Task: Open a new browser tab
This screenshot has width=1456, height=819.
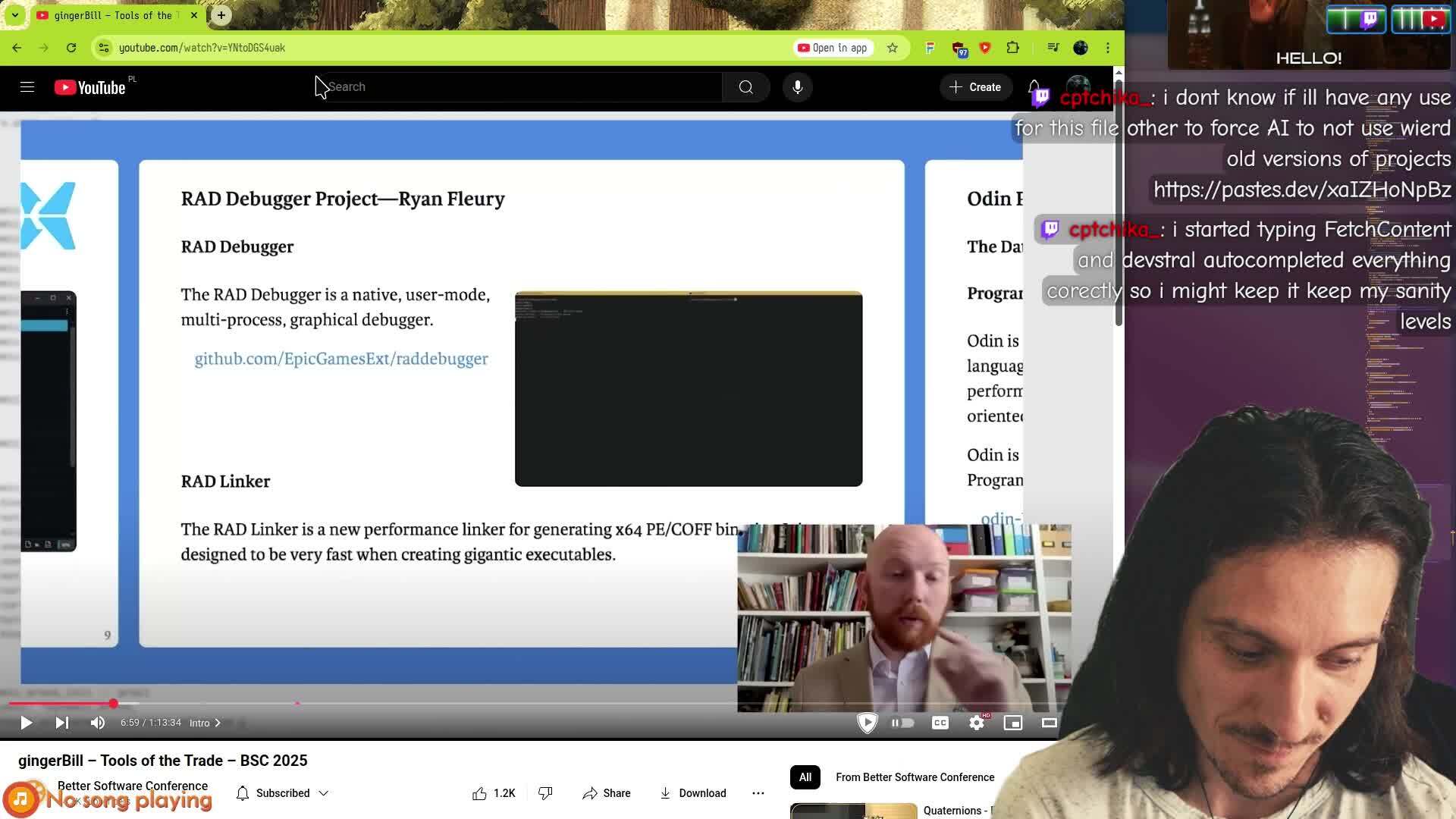Action: pyautogui.click(x=221, y=15)
